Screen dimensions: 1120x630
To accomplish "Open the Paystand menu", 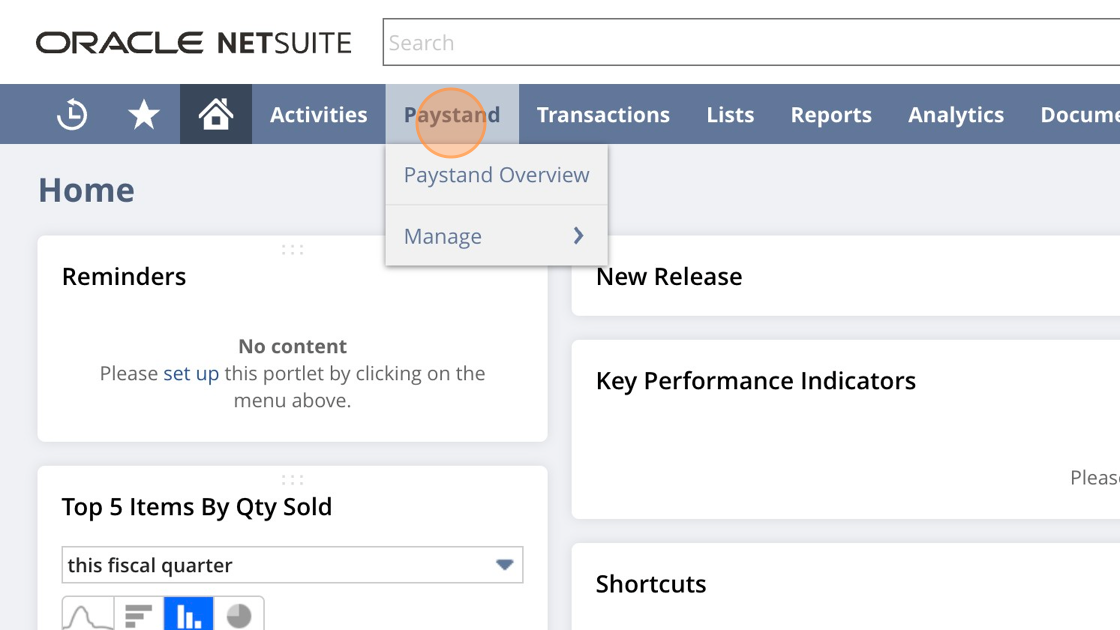I will 452,114.
